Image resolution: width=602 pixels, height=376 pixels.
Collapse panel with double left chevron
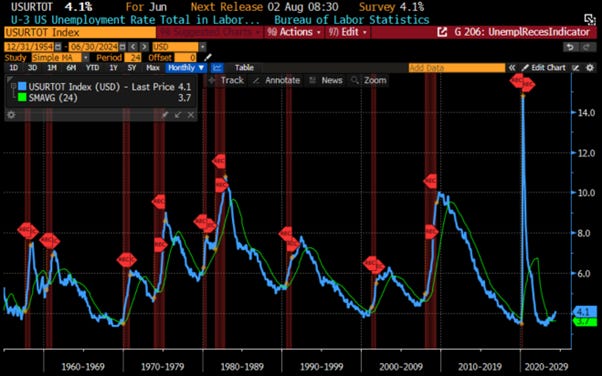pos(512,68)
